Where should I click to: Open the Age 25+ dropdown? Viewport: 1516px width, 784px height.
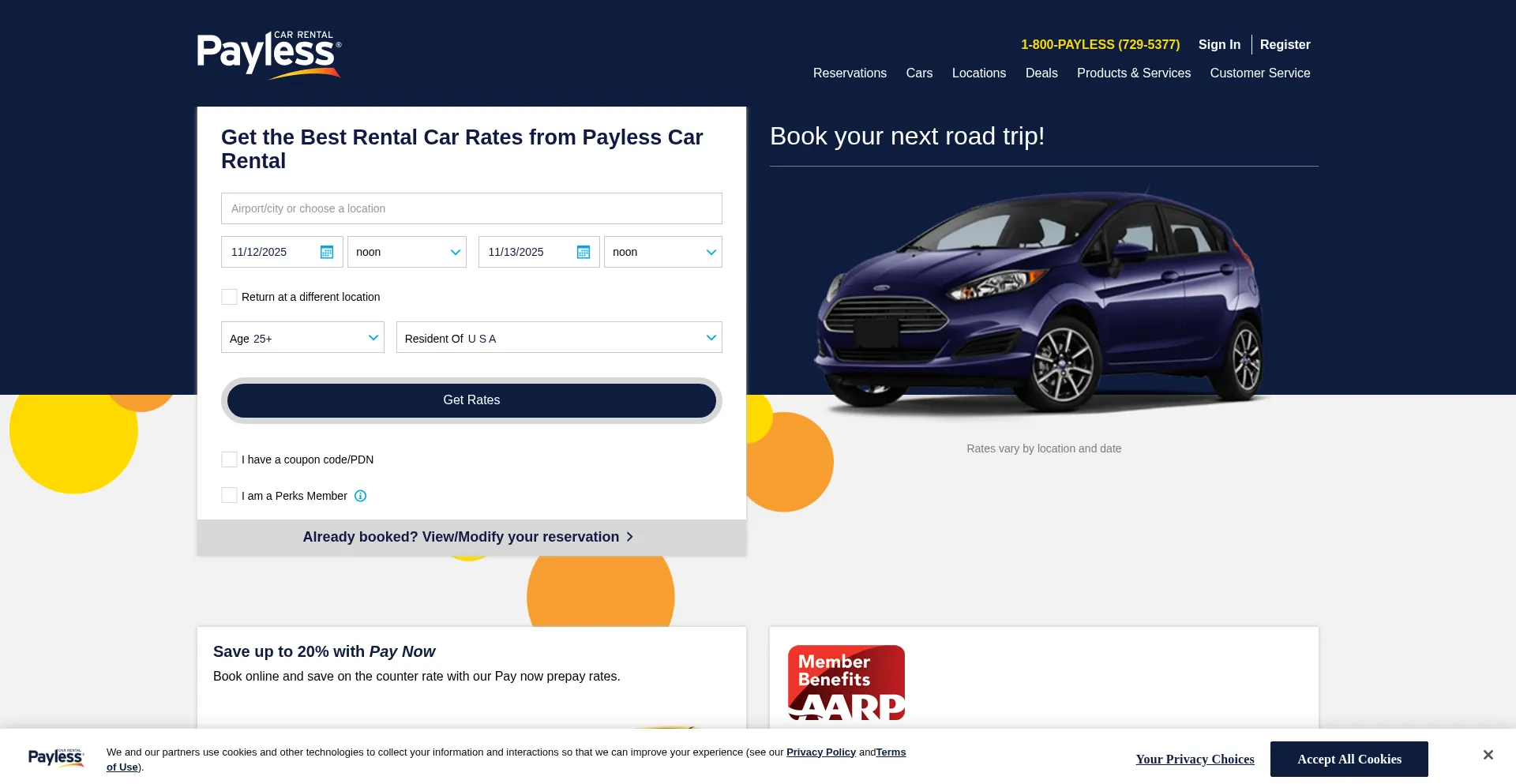pyautogui.click(x=302, y=337)
